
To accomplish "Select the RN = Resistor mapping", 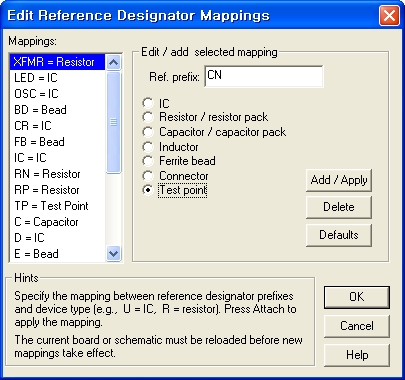I will pos(57,174).
